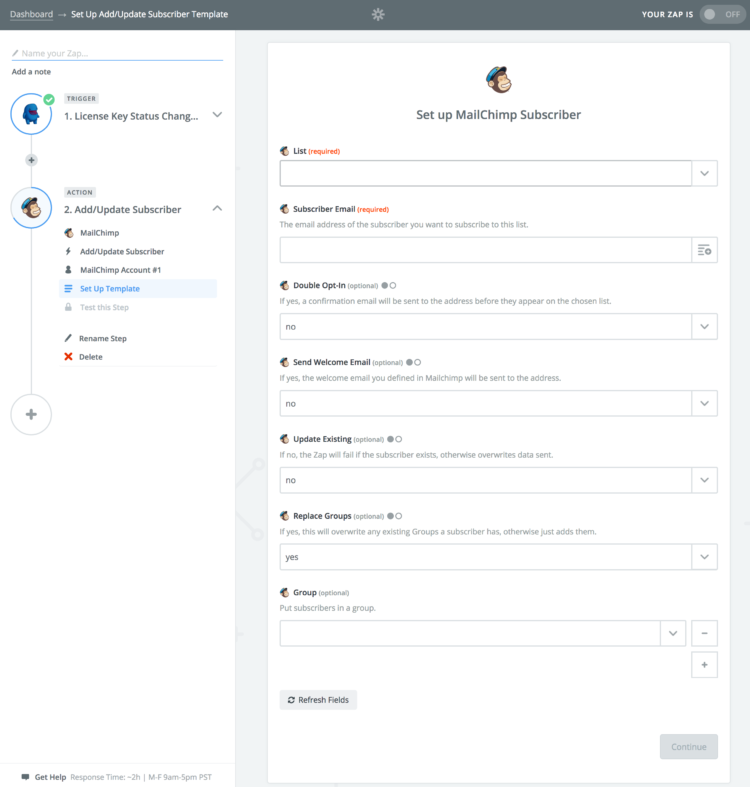The image size is (750, 787).
Task: Toggle the Replace Groups custom value switch
Action: pyautogui.click(x=395, y=516)
